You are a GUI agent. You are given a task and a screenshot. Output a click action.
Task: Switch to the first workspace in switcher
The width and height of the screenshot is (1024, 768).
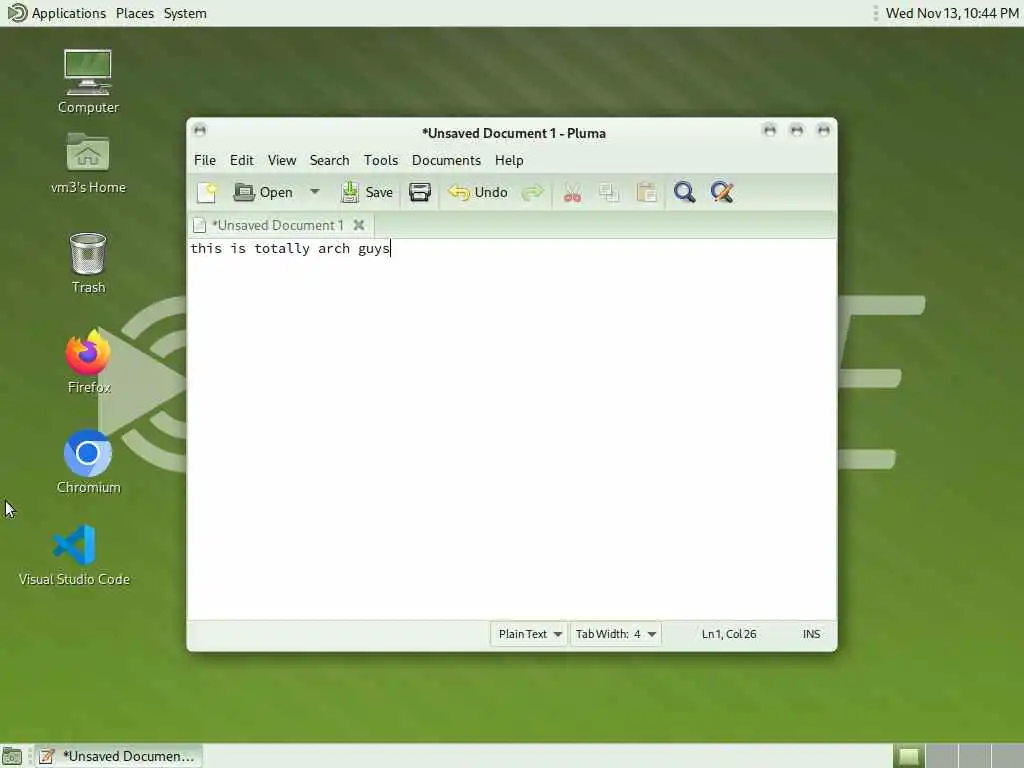point(908,756)
